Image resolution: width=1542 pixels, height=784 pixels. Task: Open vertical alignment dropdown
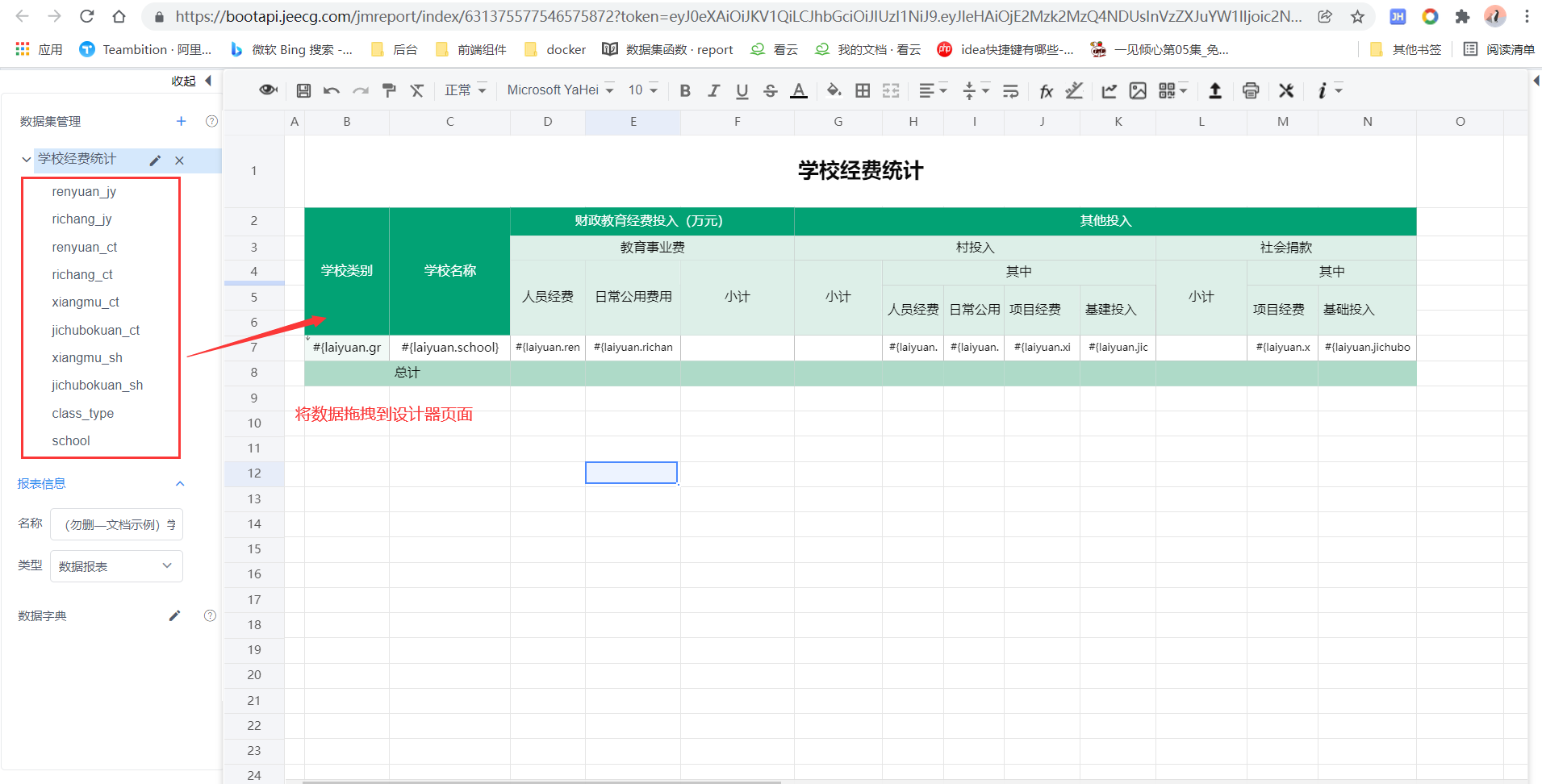[976, 90]
